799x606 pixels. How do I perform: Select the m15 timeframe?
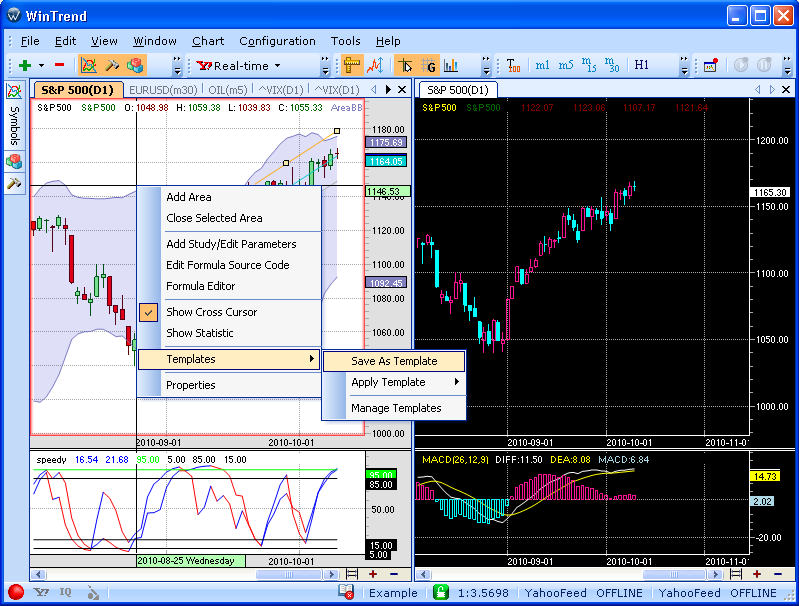click(x=589, y=65)
